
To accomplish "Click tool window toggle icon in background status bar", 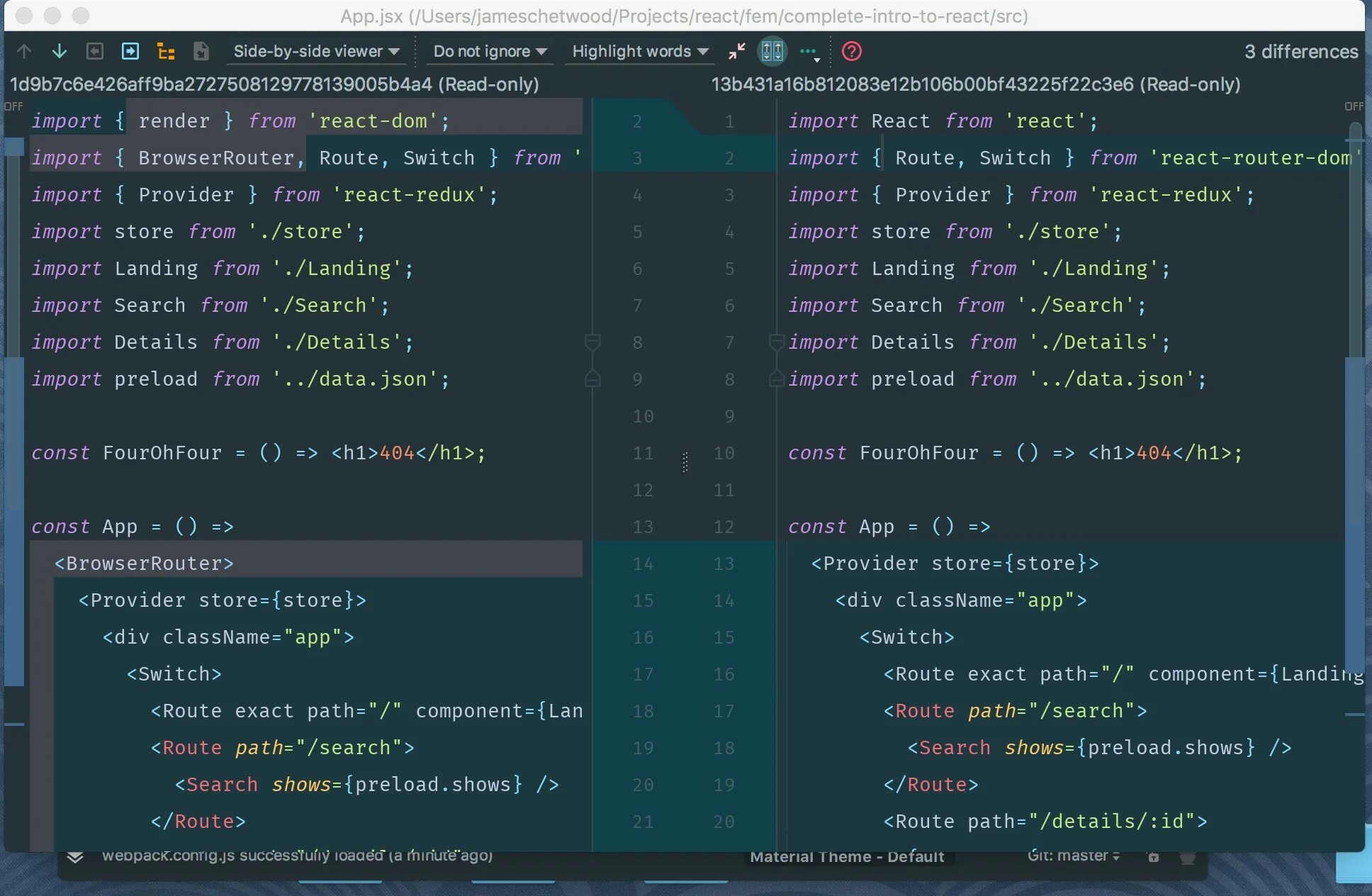I will [75, 857].
